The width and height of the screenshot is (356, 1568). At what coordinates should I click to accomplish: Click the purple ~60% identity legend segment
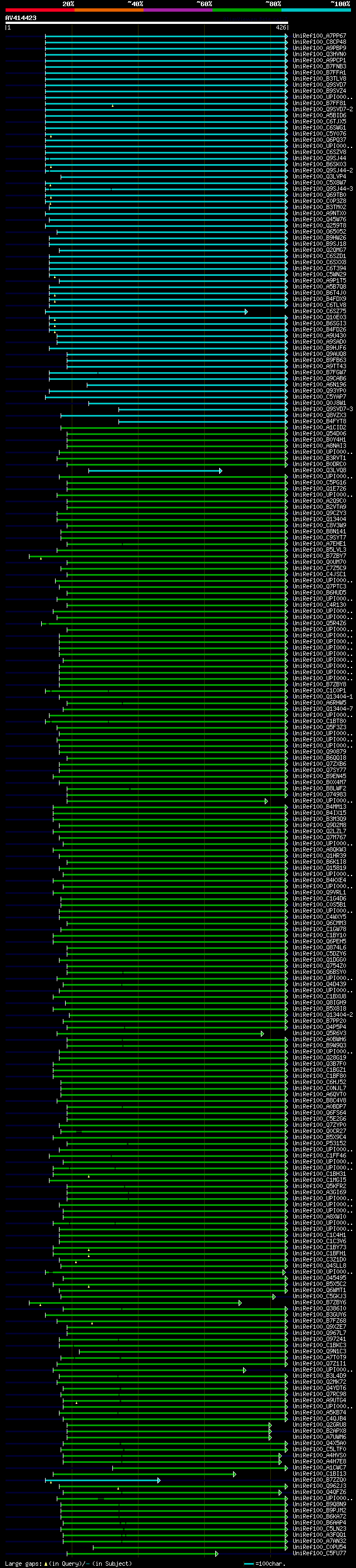coord(177,10)
